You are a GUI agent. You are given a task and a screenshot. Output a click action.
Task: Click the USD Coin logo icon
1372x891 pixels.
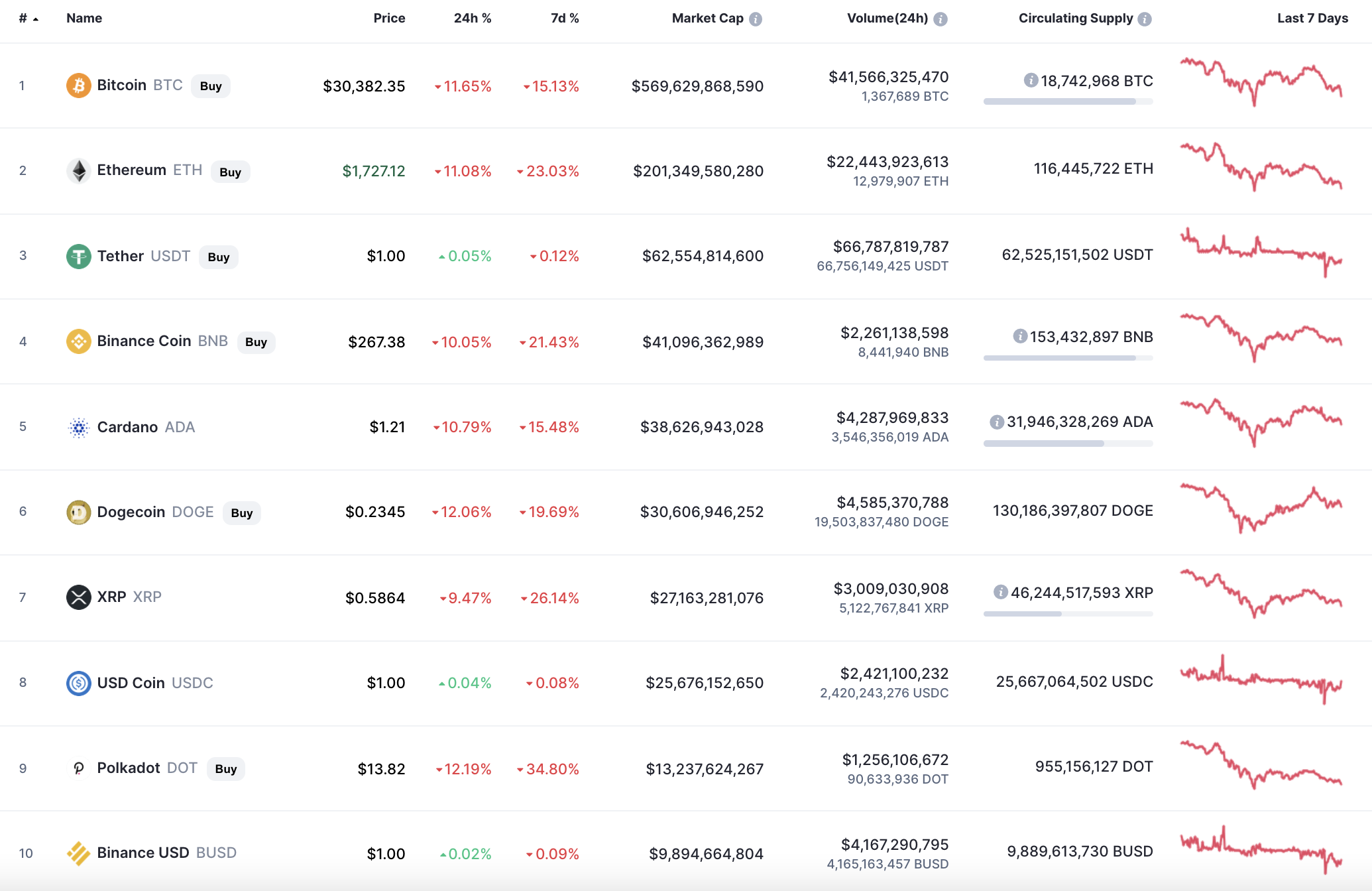coord(78,683)
